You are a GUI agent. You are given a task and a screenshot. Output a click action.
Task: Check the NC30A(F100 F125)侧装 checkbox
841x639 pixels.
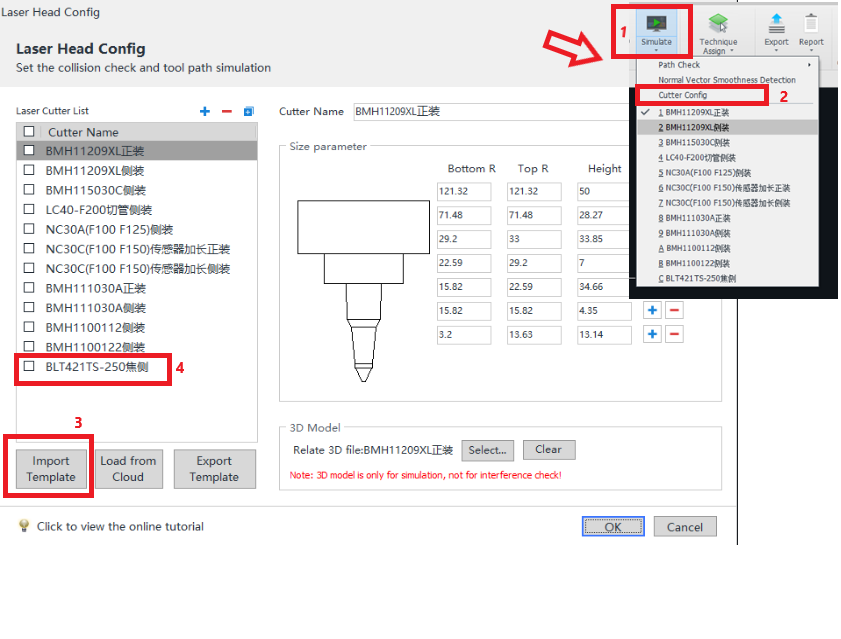pos(29,229)
